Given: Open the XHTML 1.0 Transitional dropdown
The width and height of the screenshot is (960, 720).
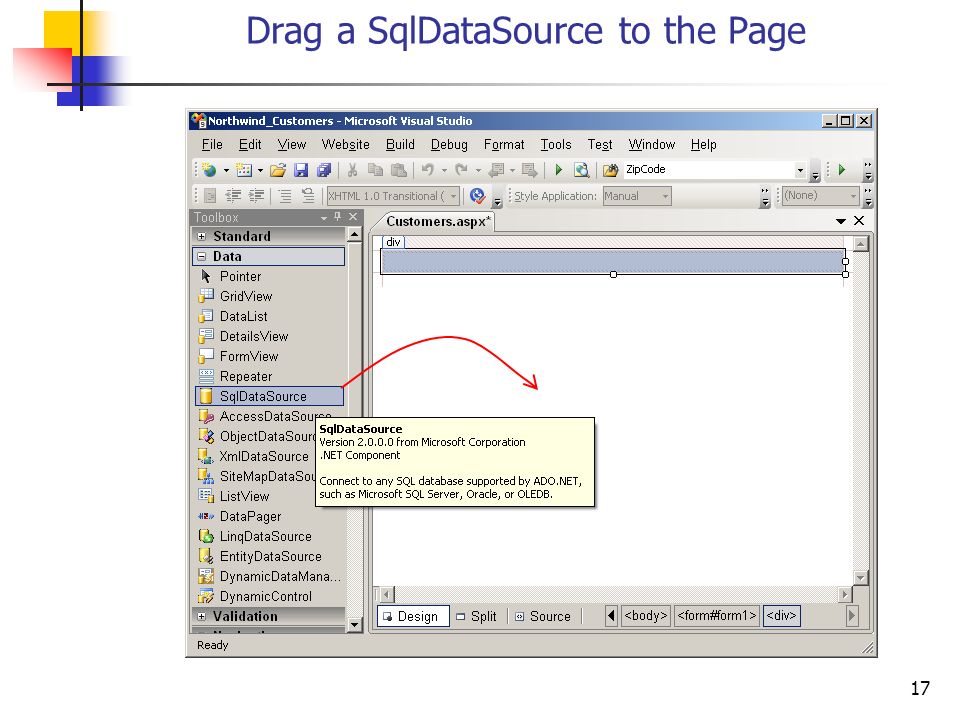Looking at the screenshot, I should (453, 196).
